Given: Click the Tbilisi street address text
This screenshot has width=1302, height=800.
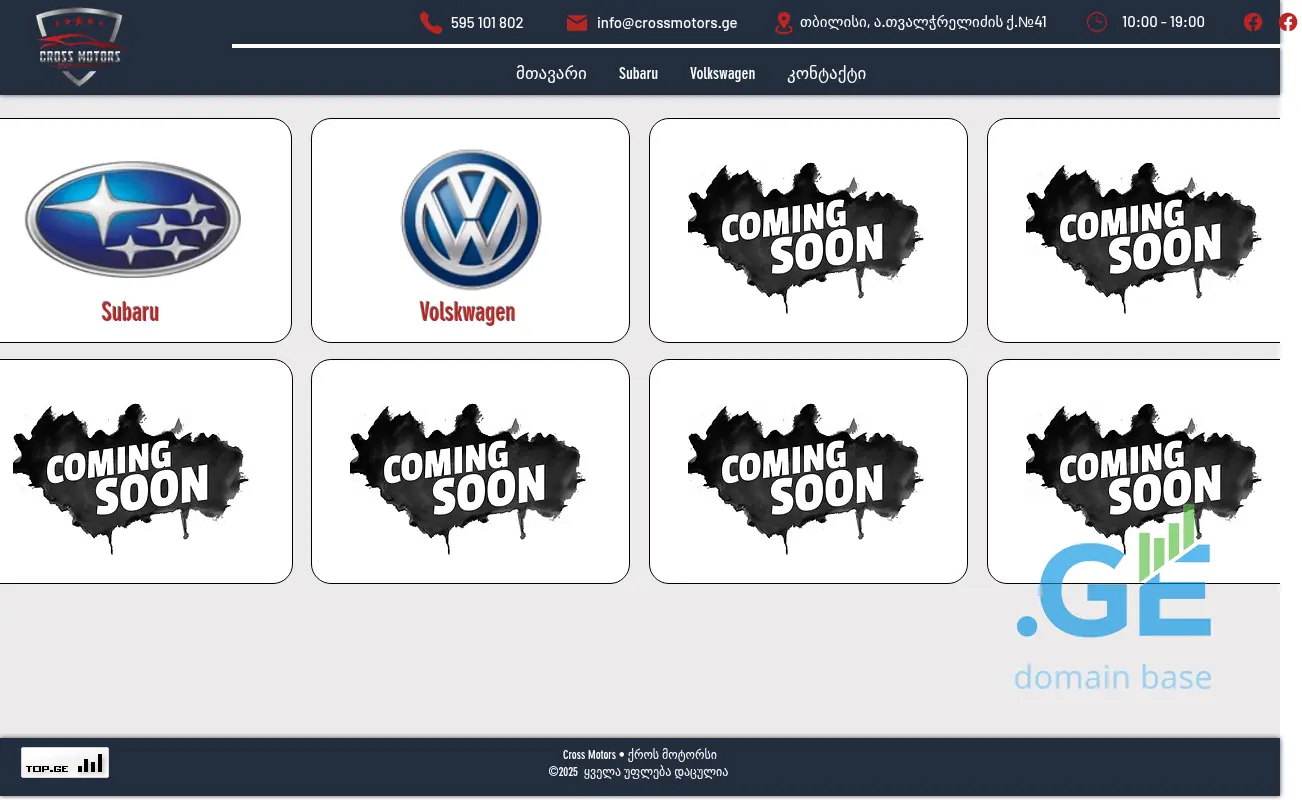Looking at the screenshot, I should (923, 22).
